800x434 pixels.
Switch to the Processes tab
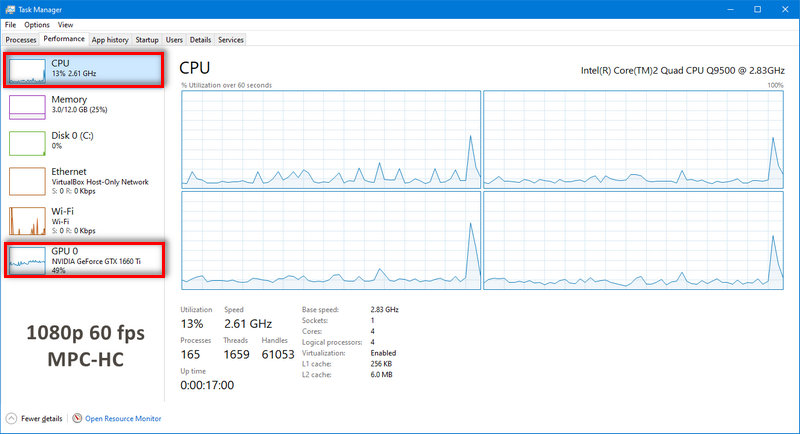21,40
